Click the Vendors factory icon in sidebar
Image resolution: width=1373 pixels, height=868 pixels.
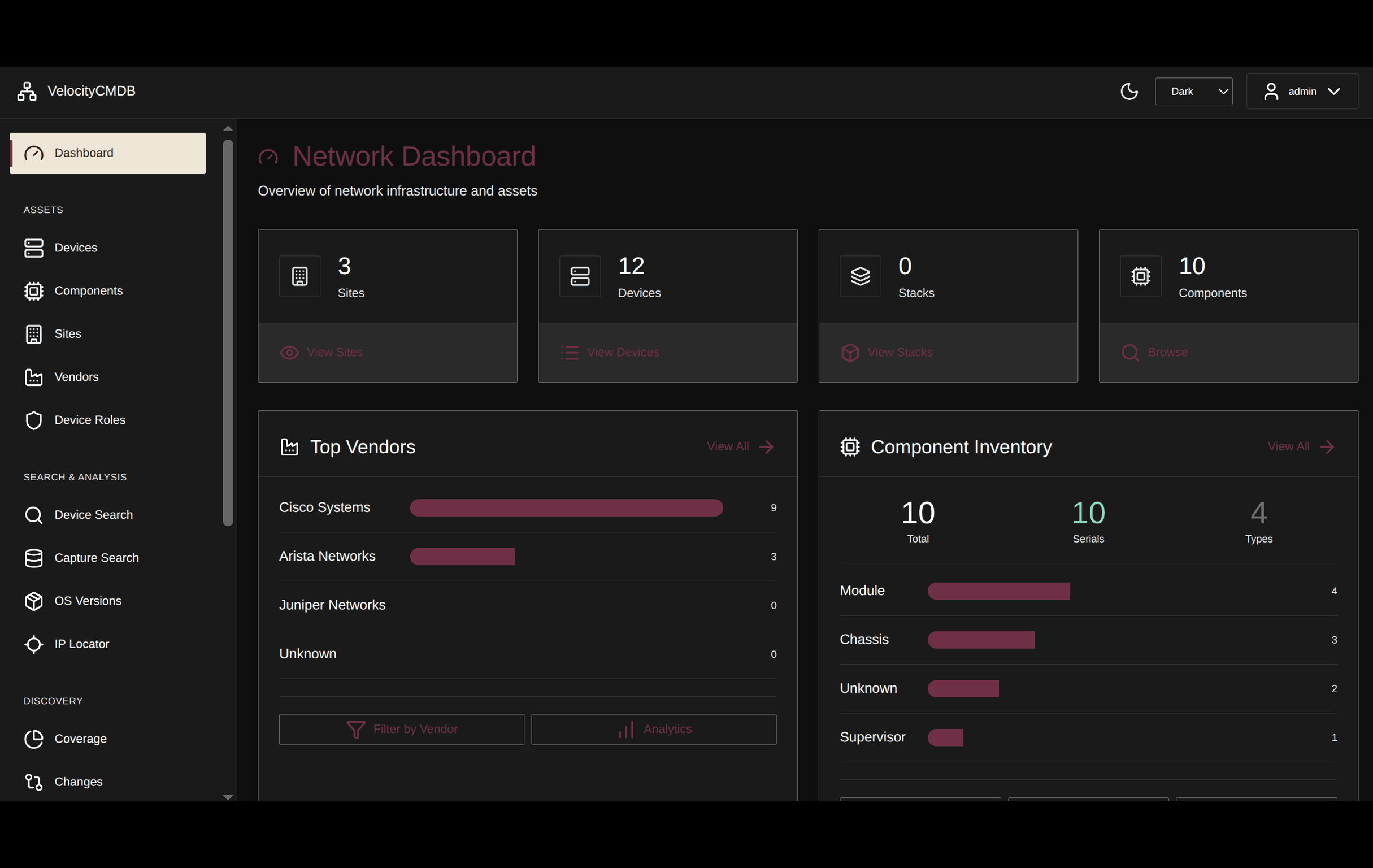(34, 377)
